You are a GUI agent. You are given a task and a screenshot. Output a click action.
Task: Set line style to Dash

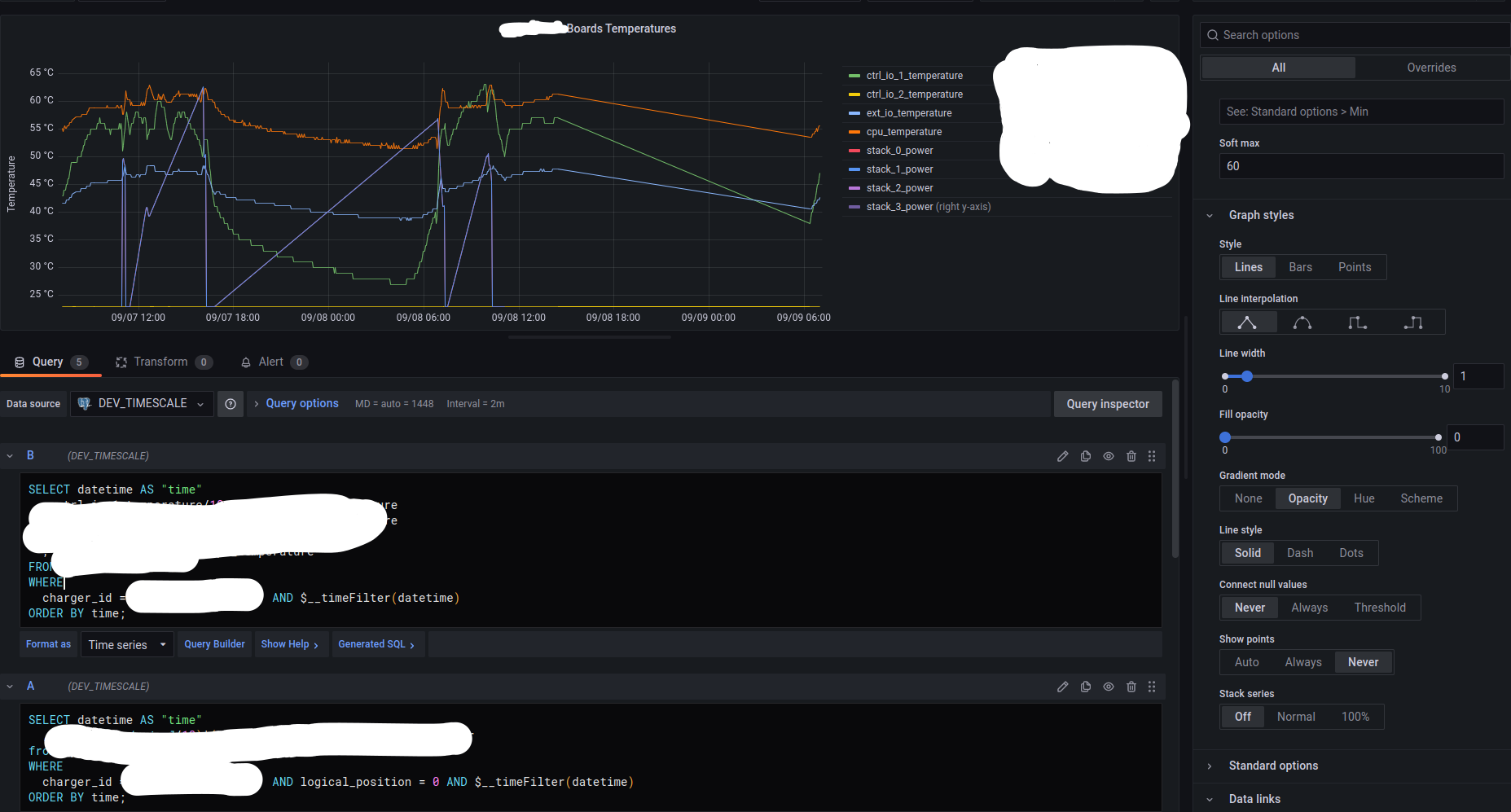(1299, 552)
